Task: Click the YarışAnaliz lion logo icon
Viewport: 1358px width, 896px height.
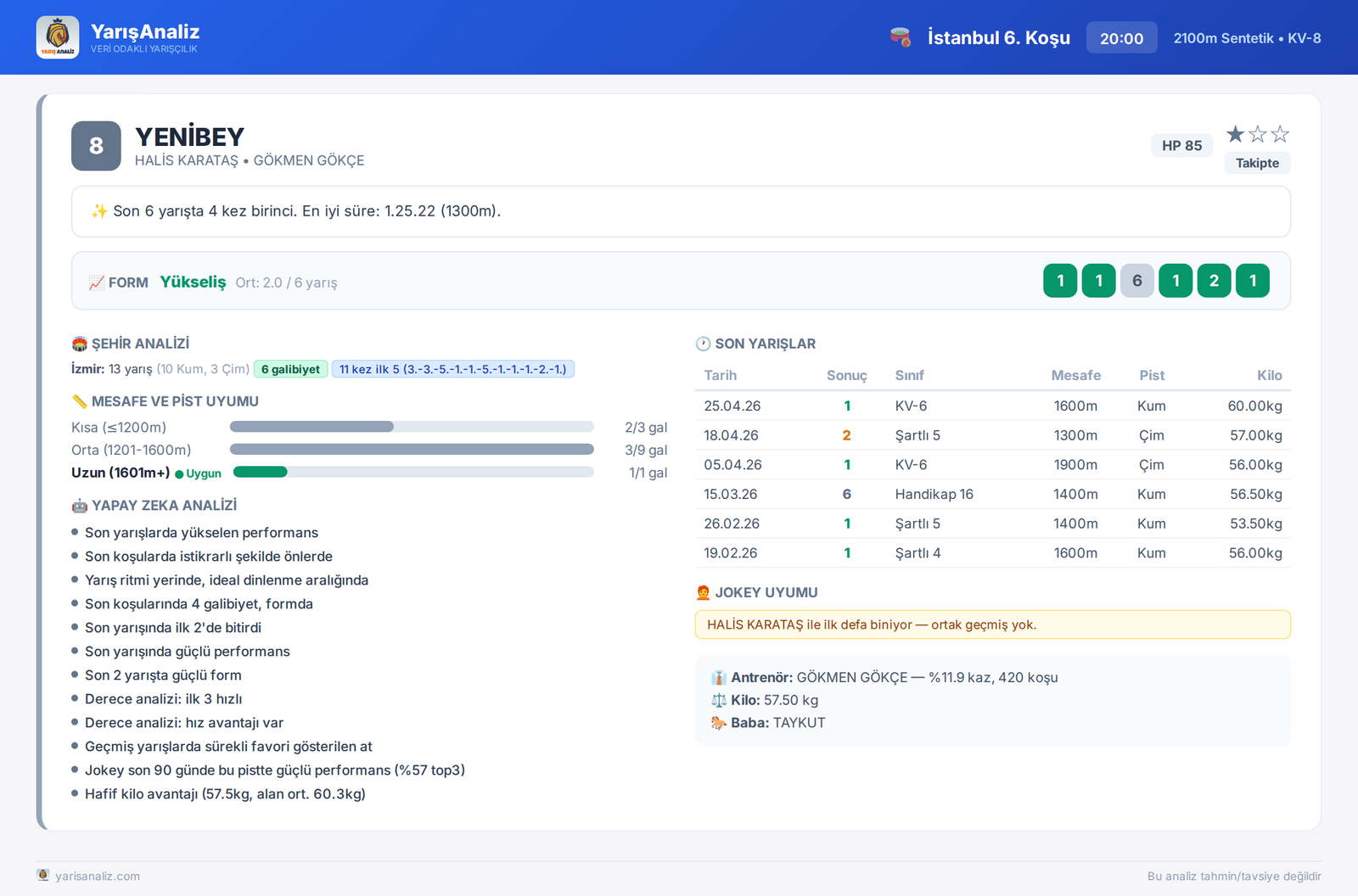Action: coord(58,37)
